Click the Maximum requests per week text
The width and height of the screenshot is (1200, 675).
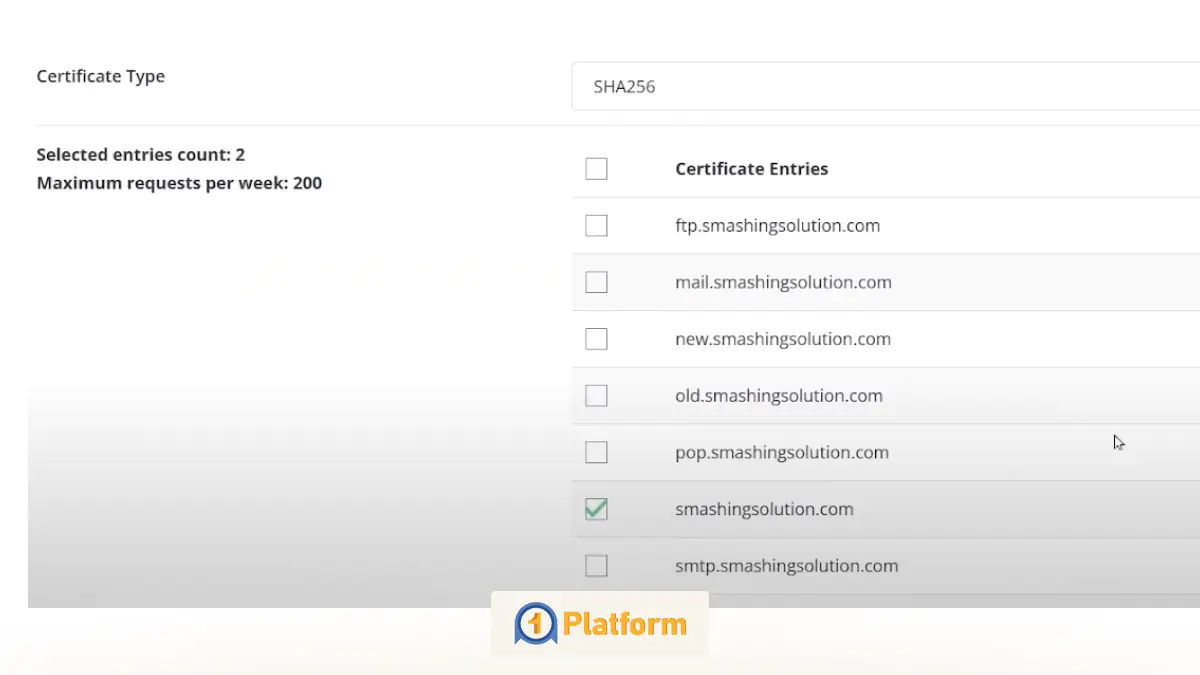click(179, 182)
